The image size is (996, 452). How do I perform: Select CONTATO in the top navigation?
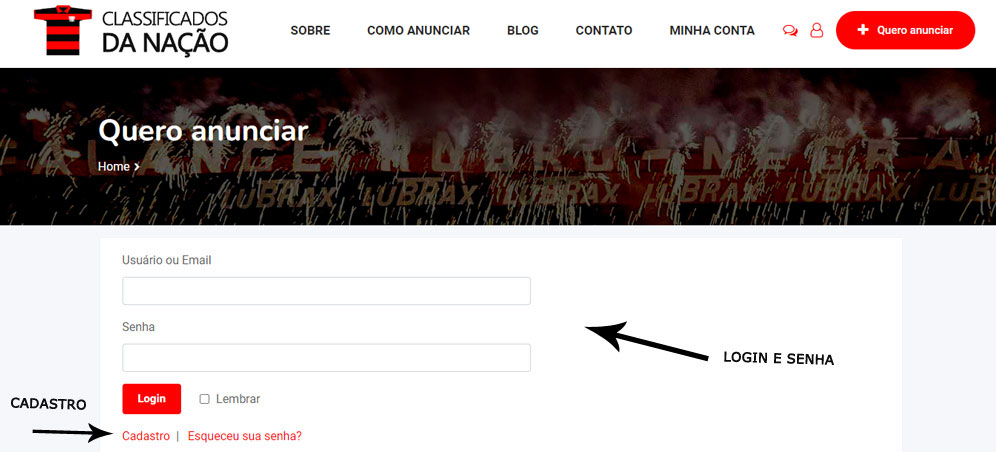604,30
